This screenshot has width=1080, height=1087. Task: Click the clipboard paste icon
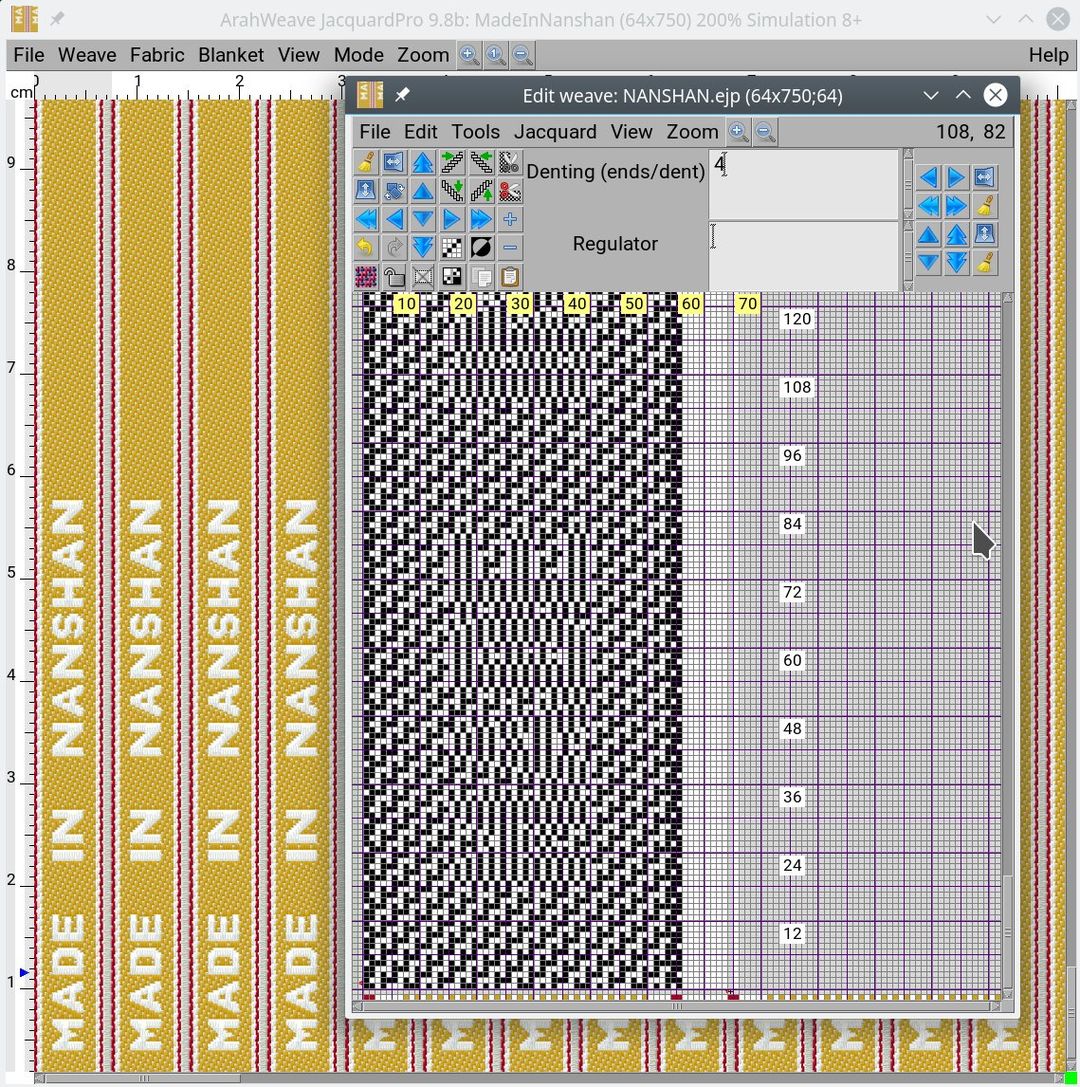(x=509, y=277)
